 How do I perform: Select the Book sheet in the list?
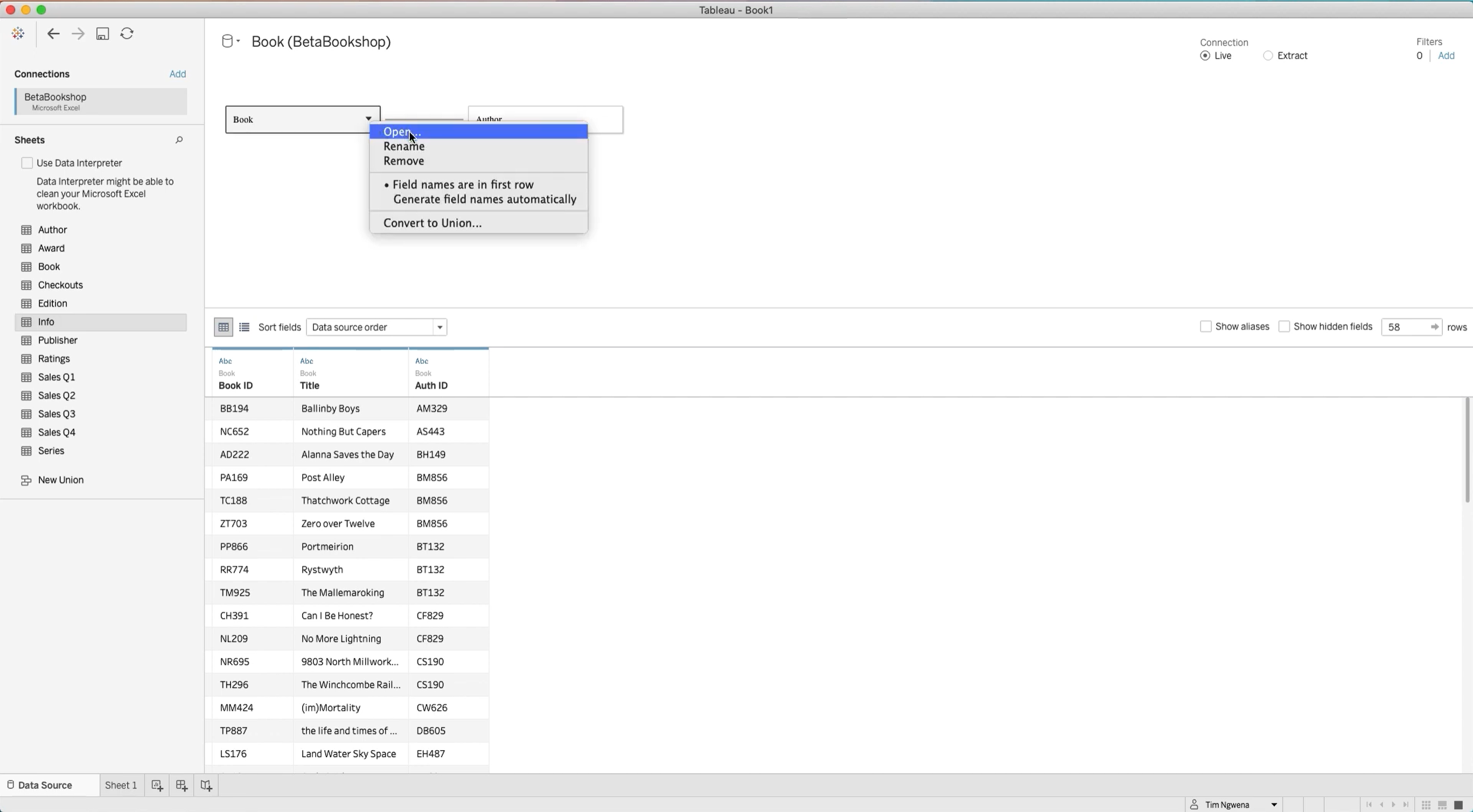pos(101,267)
